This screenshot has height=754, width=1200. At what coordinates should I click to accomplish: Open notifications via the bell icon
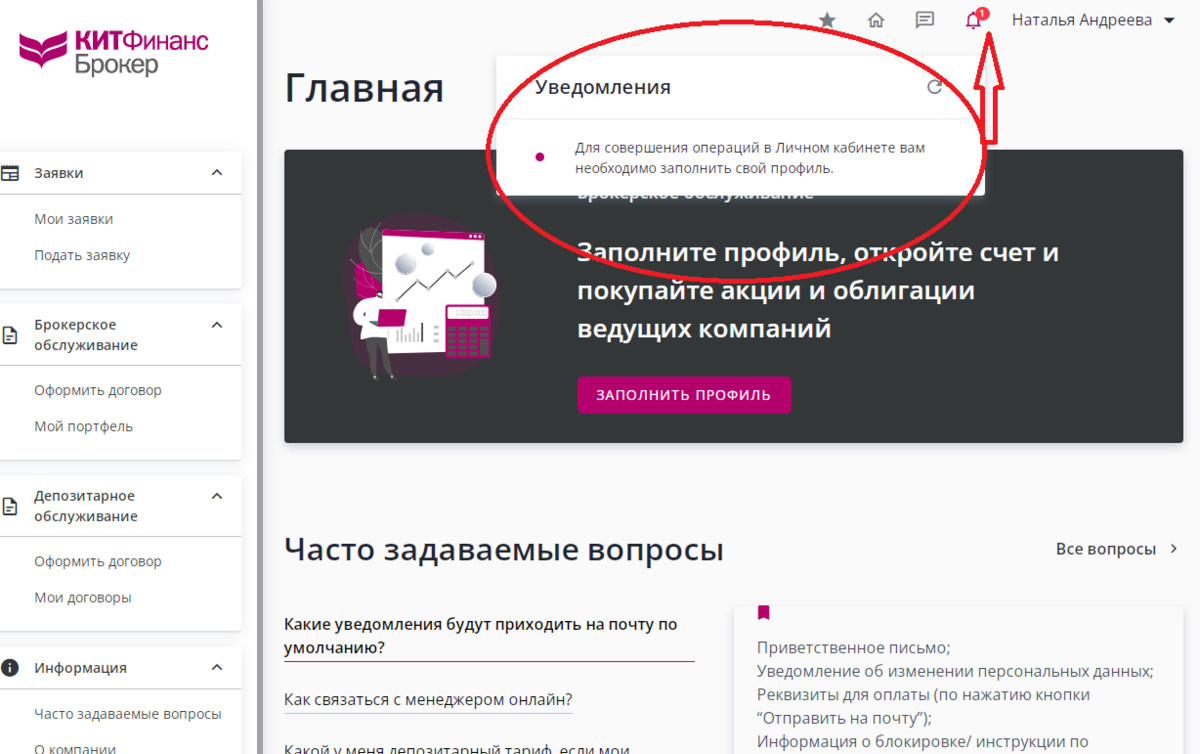point(973,19)
